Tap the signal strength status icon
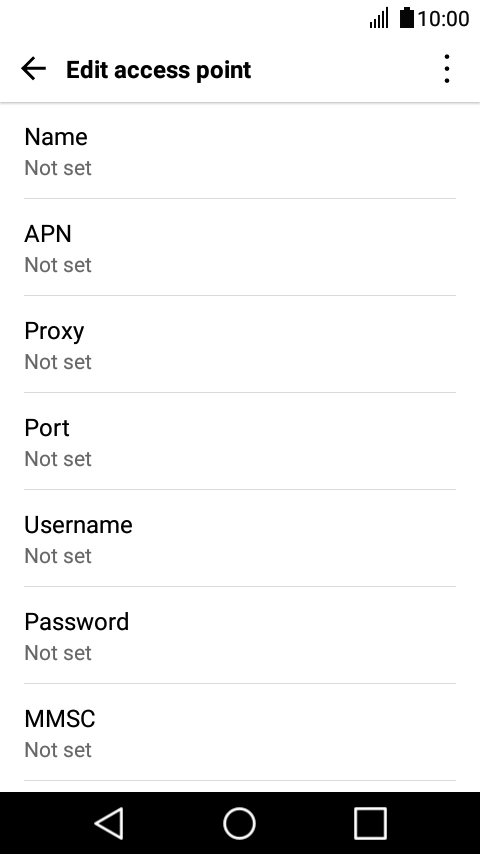 (x=379, y=18)
